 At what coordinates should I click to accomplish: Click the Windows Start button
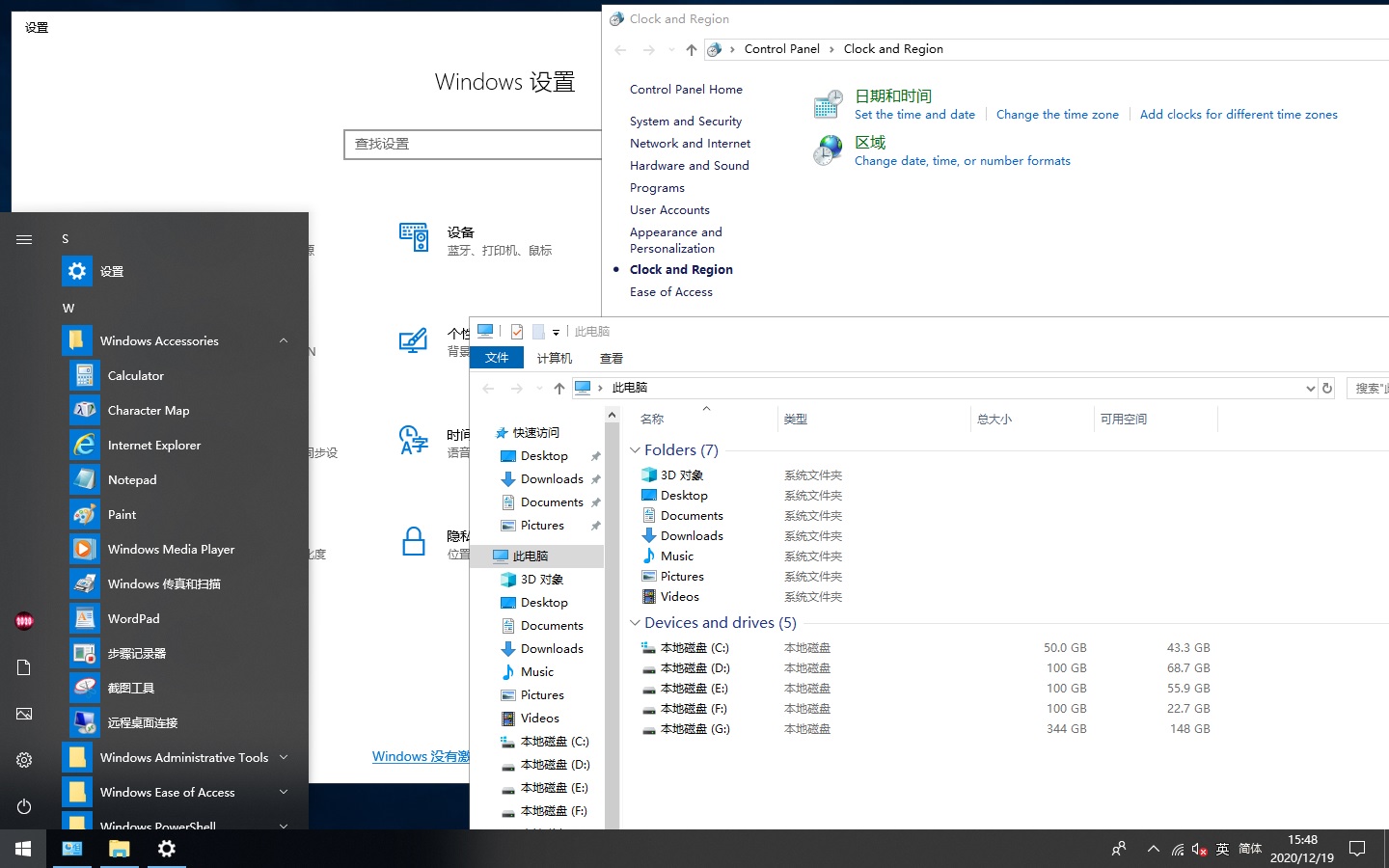[x=23, y=849]
